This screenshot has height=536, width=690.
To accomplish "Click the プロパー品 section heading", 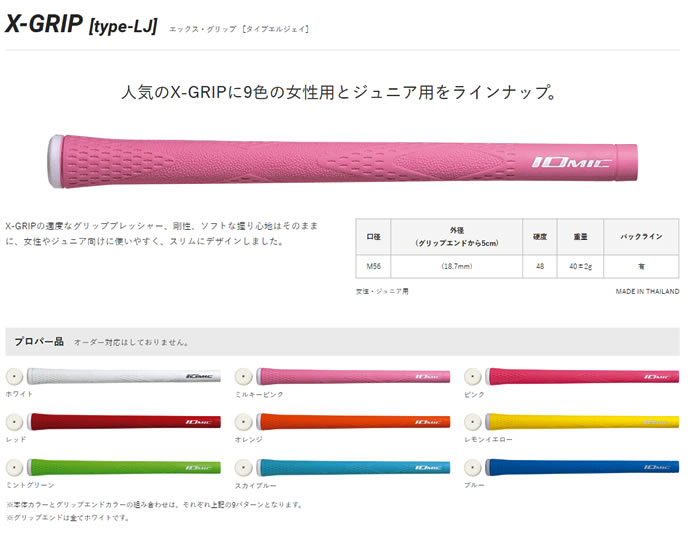I will coord(39,341).
